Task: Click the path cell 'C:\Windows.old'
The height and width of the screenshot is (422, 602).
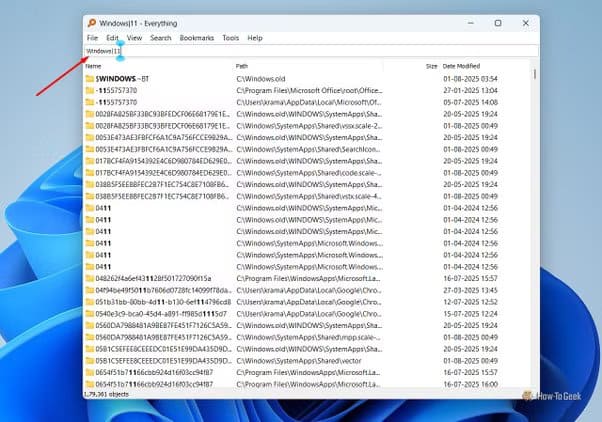Action: 261,79
